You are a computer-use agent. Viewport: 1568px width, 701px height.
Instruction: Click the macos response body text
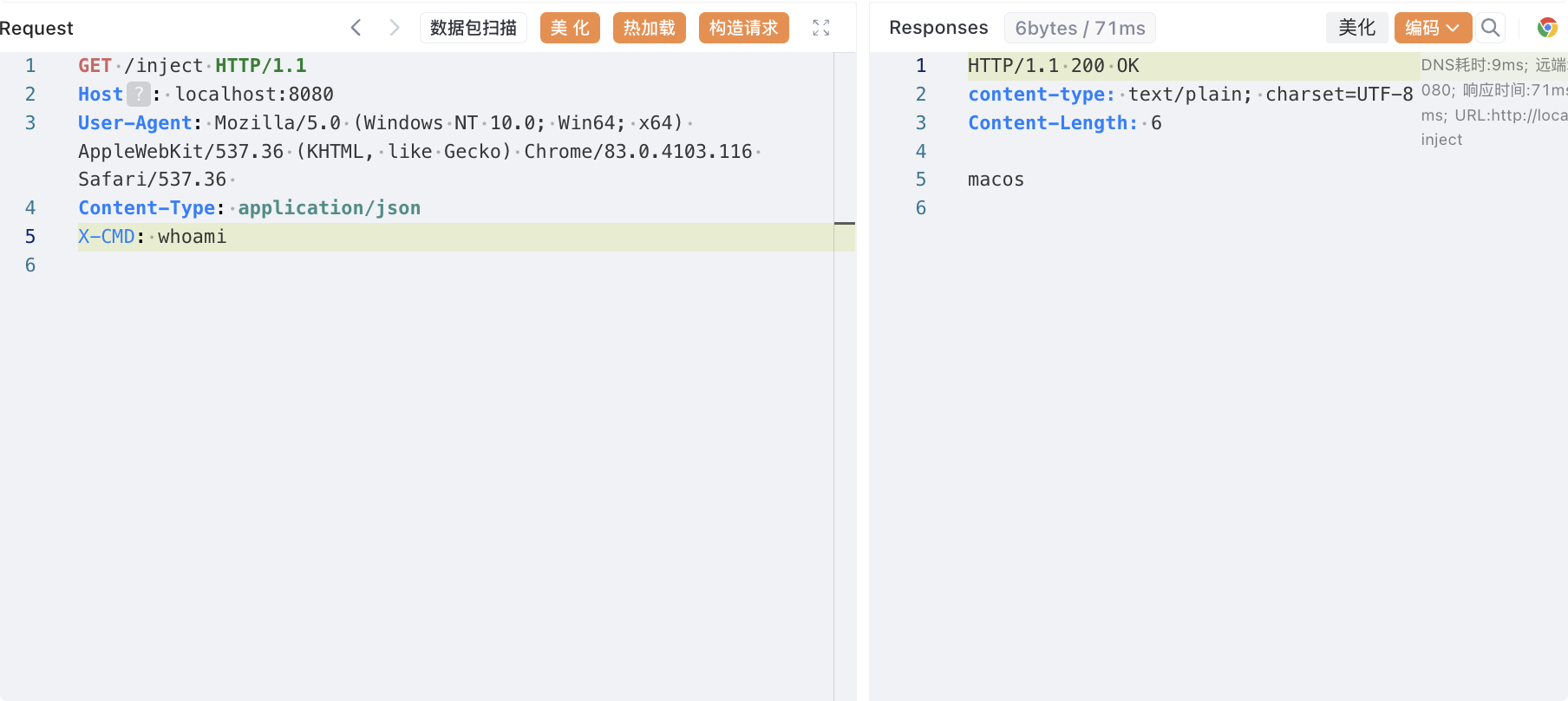(996, 180)
